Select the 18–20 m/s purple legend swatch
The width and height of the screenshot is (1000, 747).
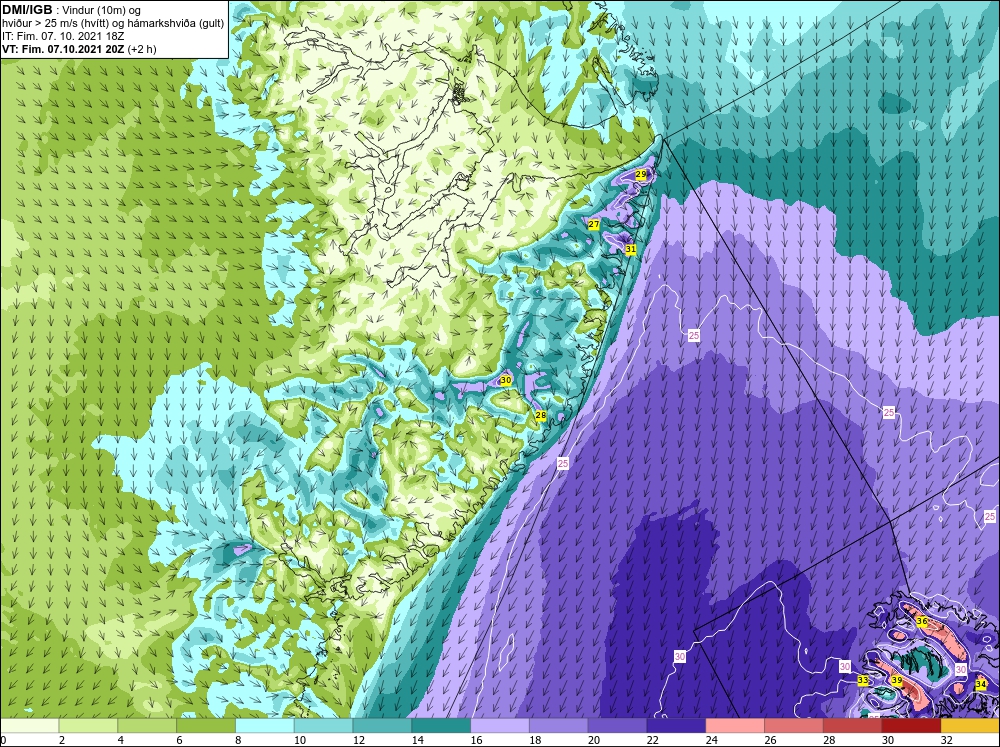(x=559, y=726)
